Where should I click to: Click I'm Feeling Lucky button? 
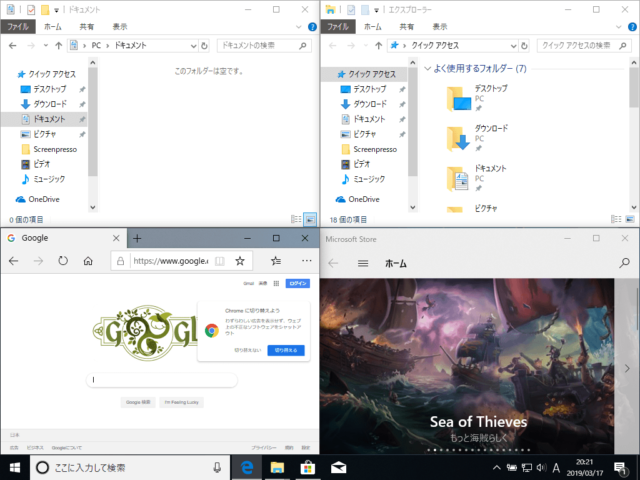coord(182,402)
